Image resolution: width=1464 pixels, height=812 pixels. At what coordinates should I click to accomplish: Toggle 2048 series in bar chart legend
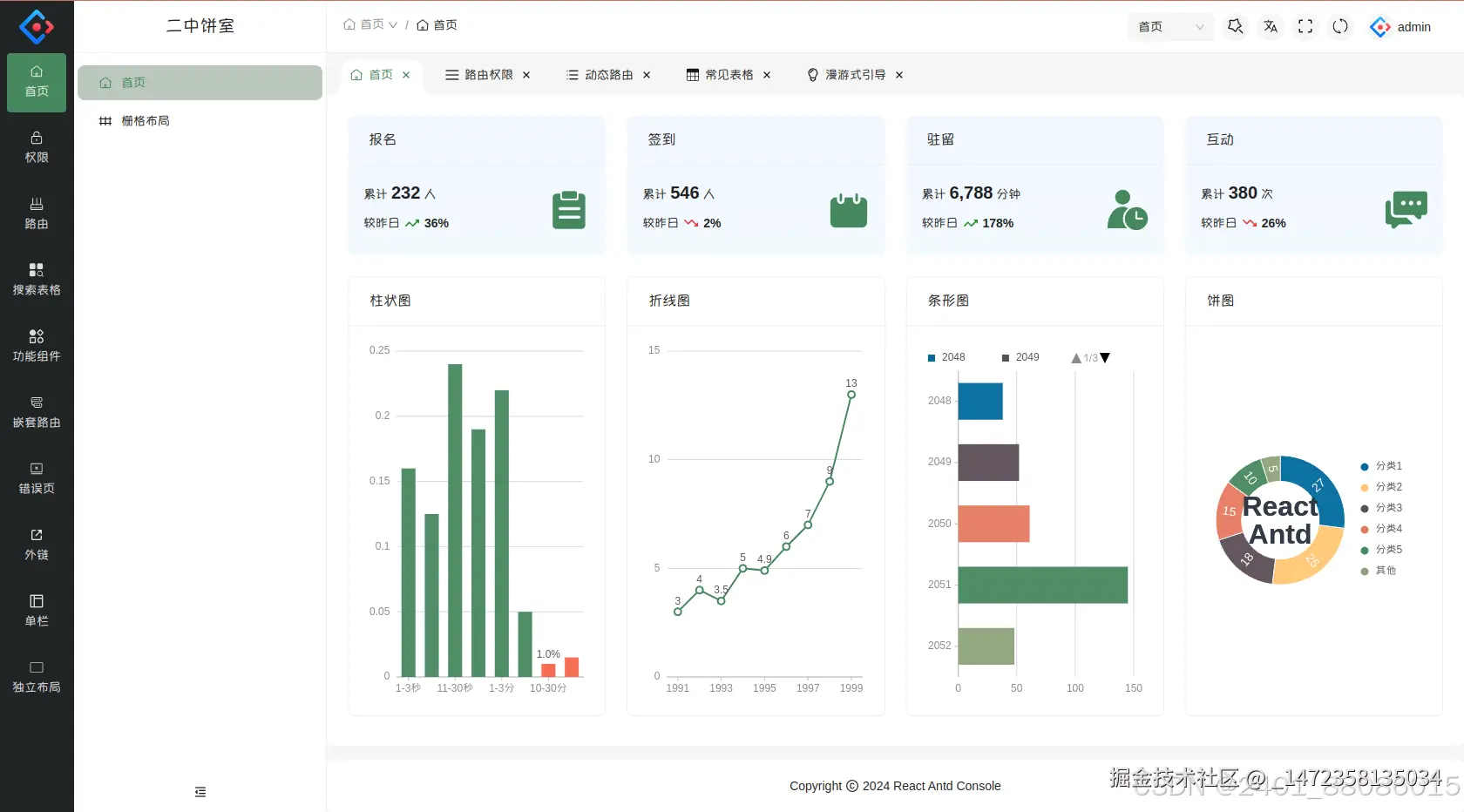coord(946,357)
